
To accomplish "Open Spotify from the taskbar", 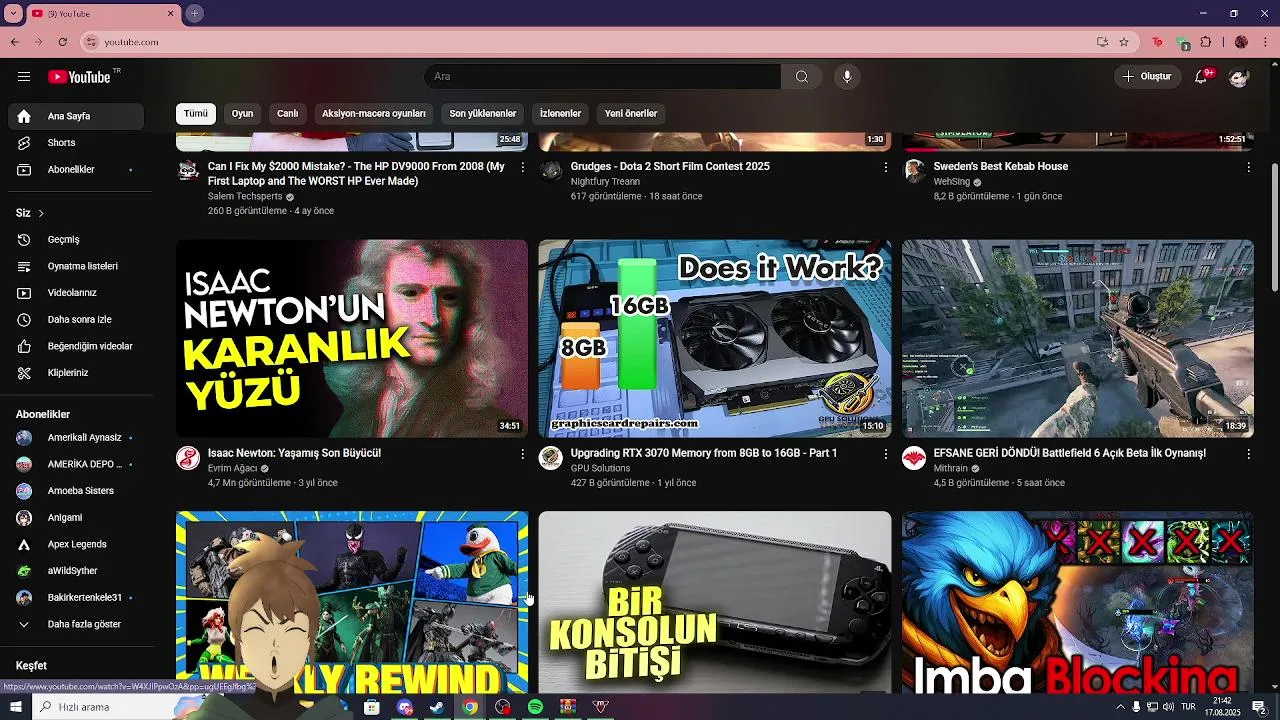I will point(535,707).
